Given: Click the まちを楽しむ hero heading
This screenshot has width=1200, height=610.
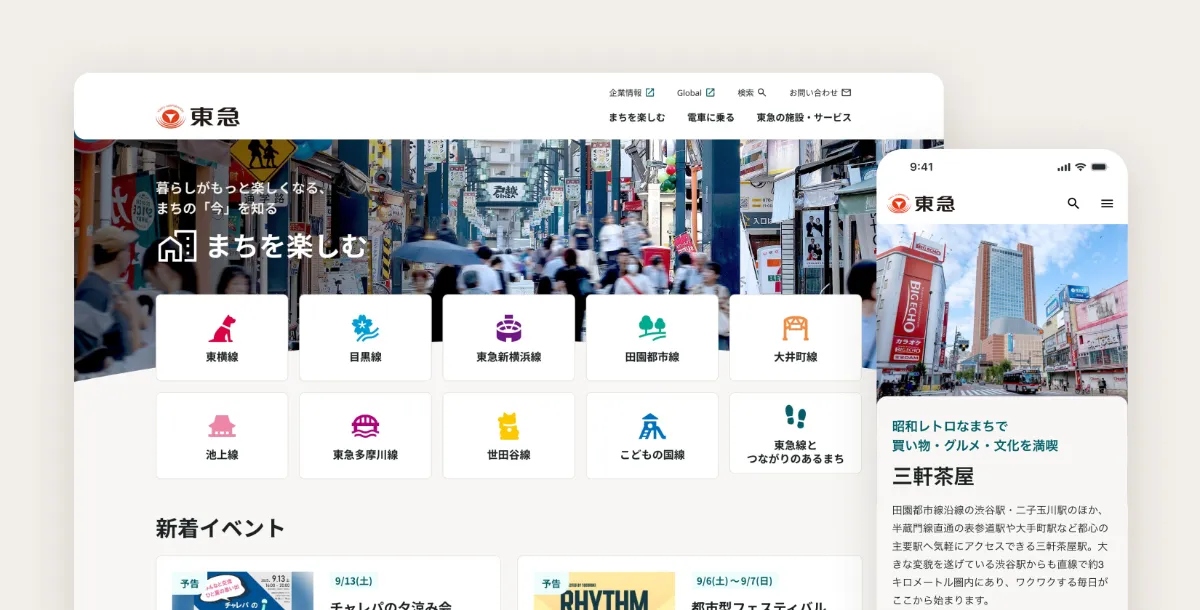Looking at the screenshot, I should coord(287,246).
